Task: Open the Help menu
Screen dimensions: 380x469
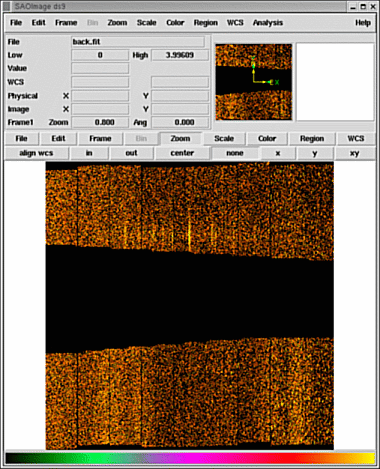Action: tap(363, 23)
